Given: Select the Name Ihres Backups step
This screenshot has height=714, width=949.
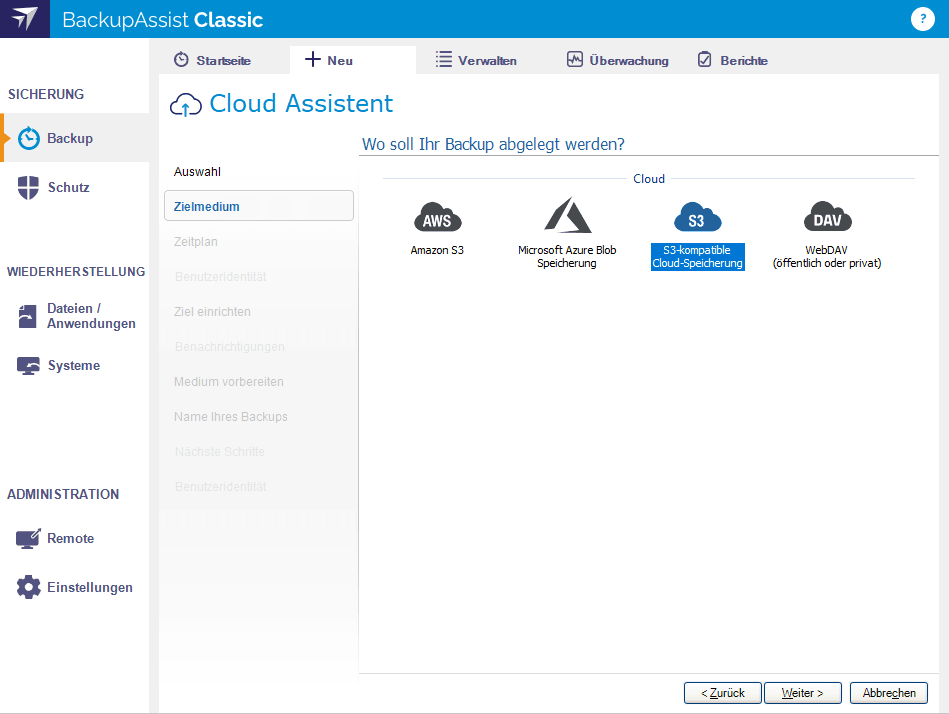Looking at the screenshot, I should point(231,417).
